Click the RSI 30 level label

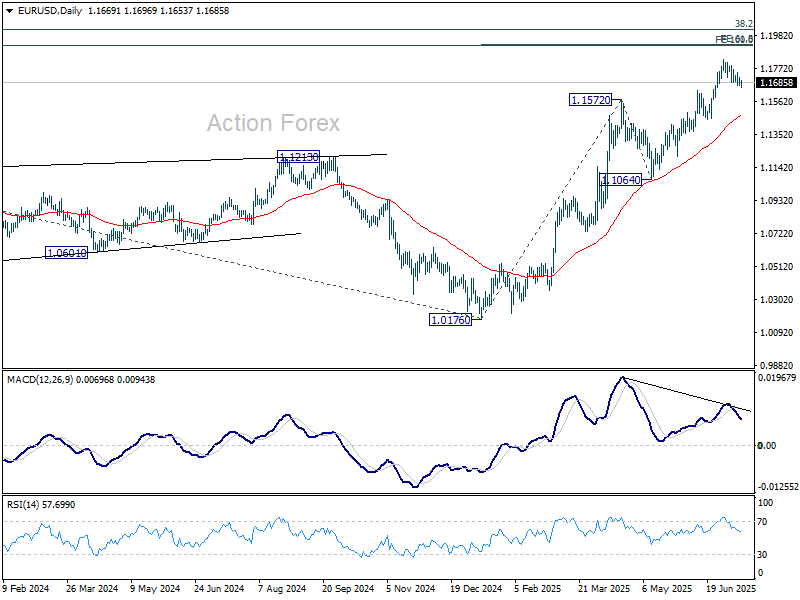click(765, 554)
